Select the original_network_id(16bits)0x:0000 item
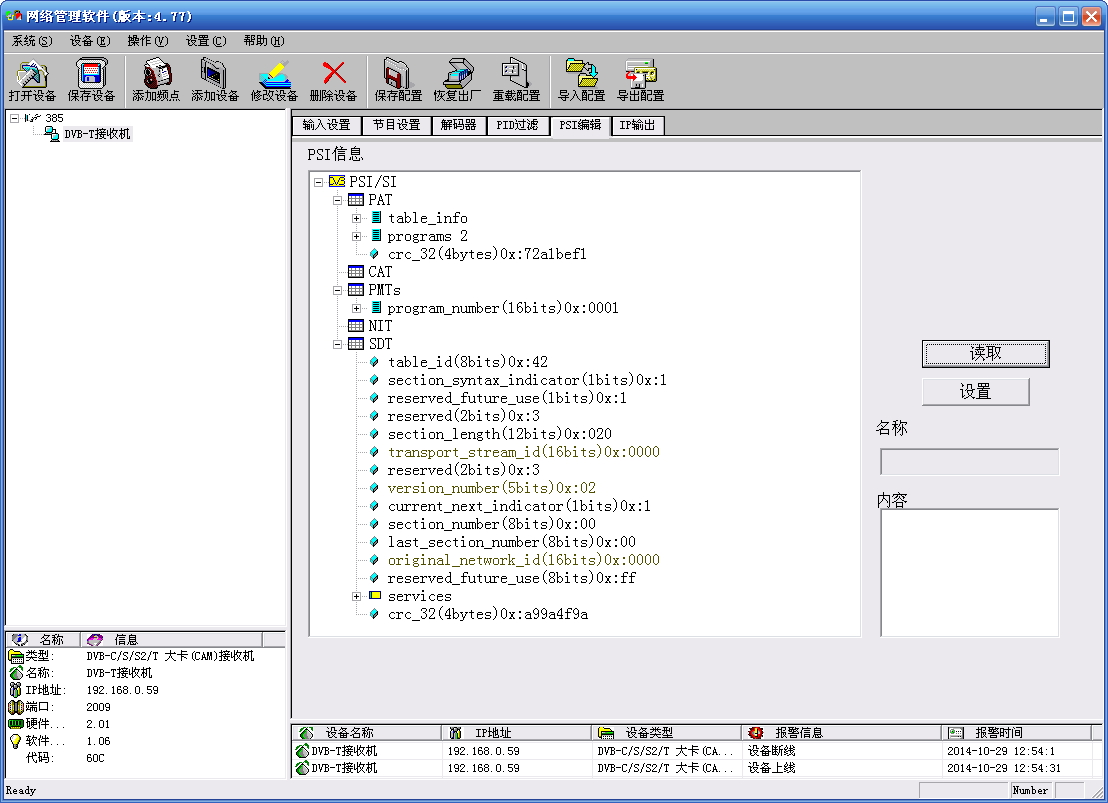The image size is (1108, 803). pyautogui.click(x=524, y=561)
